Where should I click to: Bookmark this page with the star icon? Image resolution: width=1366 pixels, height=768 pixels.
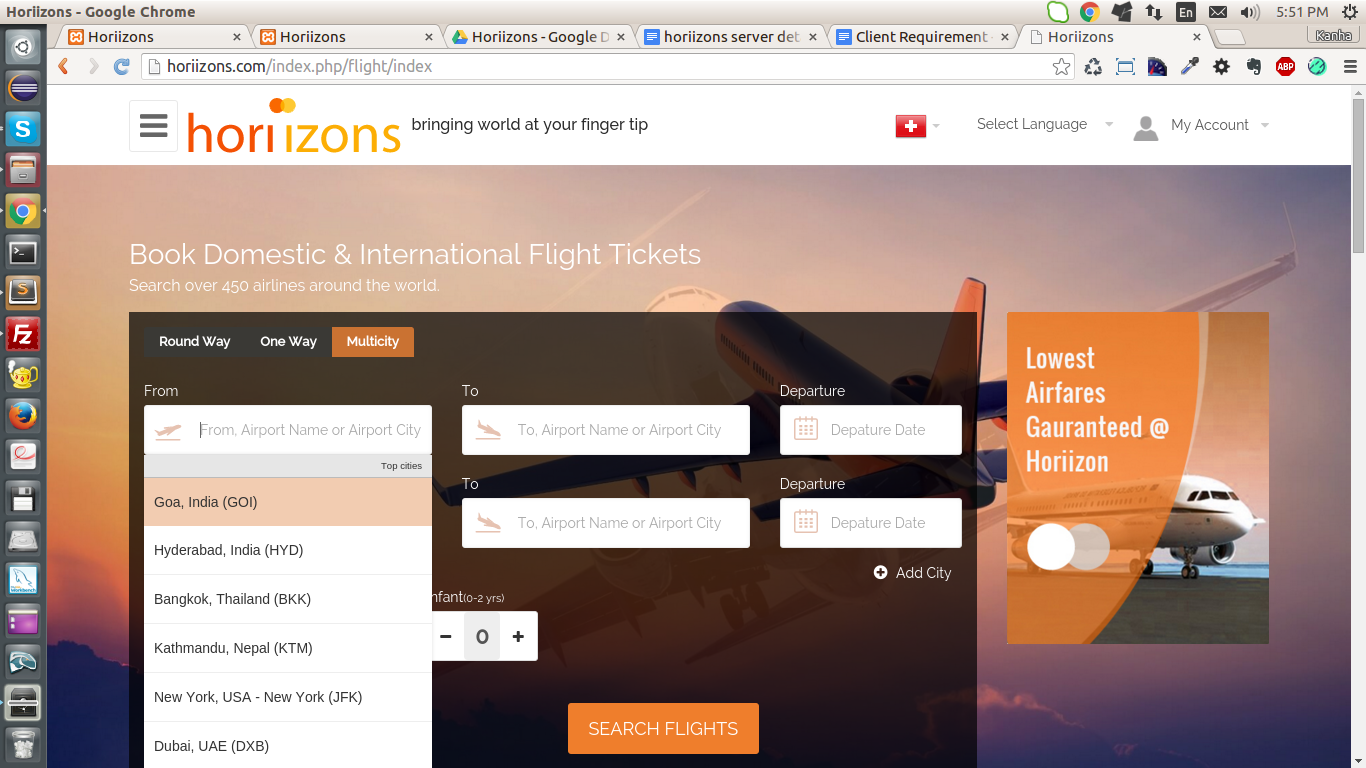[x=1061, y=67]
